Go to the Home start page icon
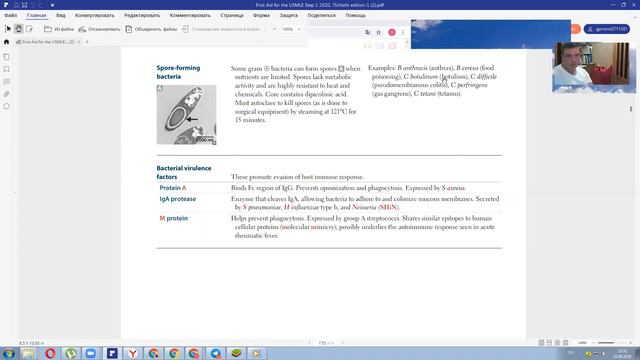Image resolution: width=640 pixels, height=360 pixels. point(6,42)
